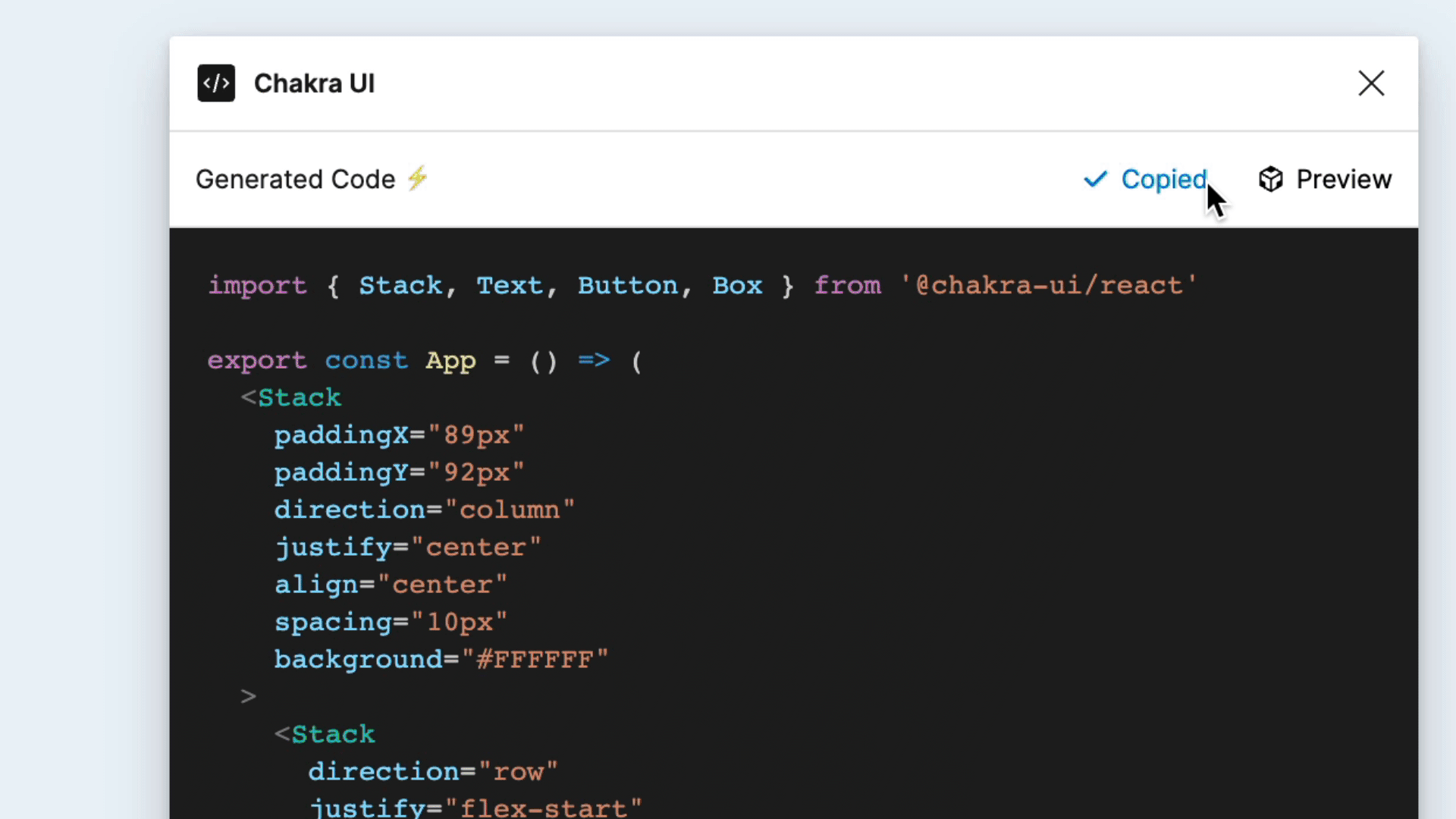Click the from keyword in the import line
Screen dimensions: 1456x819
pyautogui.click(x=847, y=285)
